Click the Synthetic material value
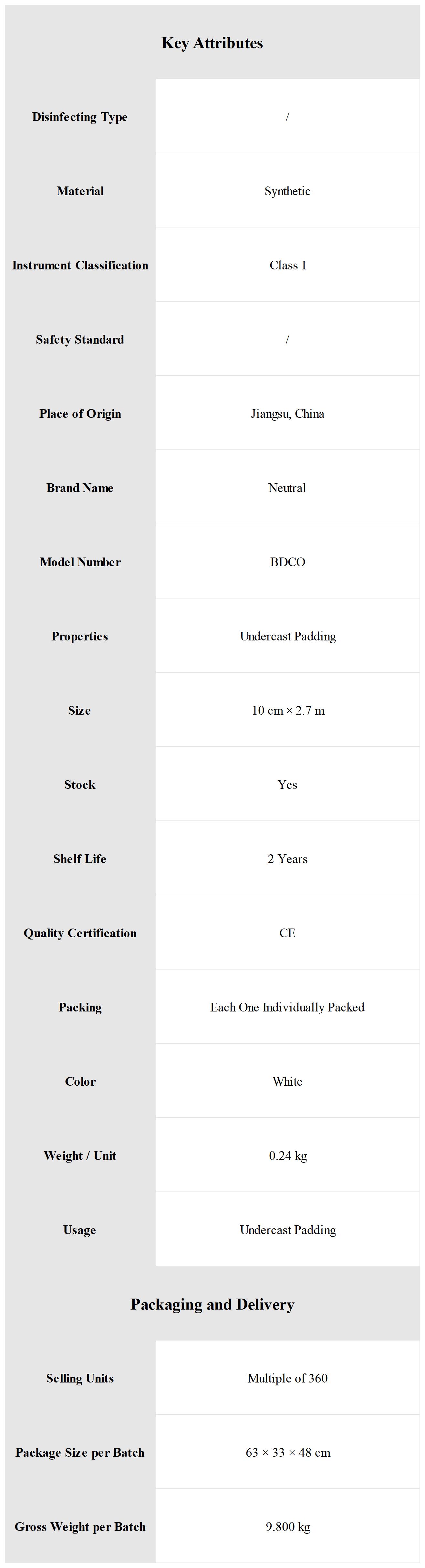The image size is (425, 1568). coord(287,191)
